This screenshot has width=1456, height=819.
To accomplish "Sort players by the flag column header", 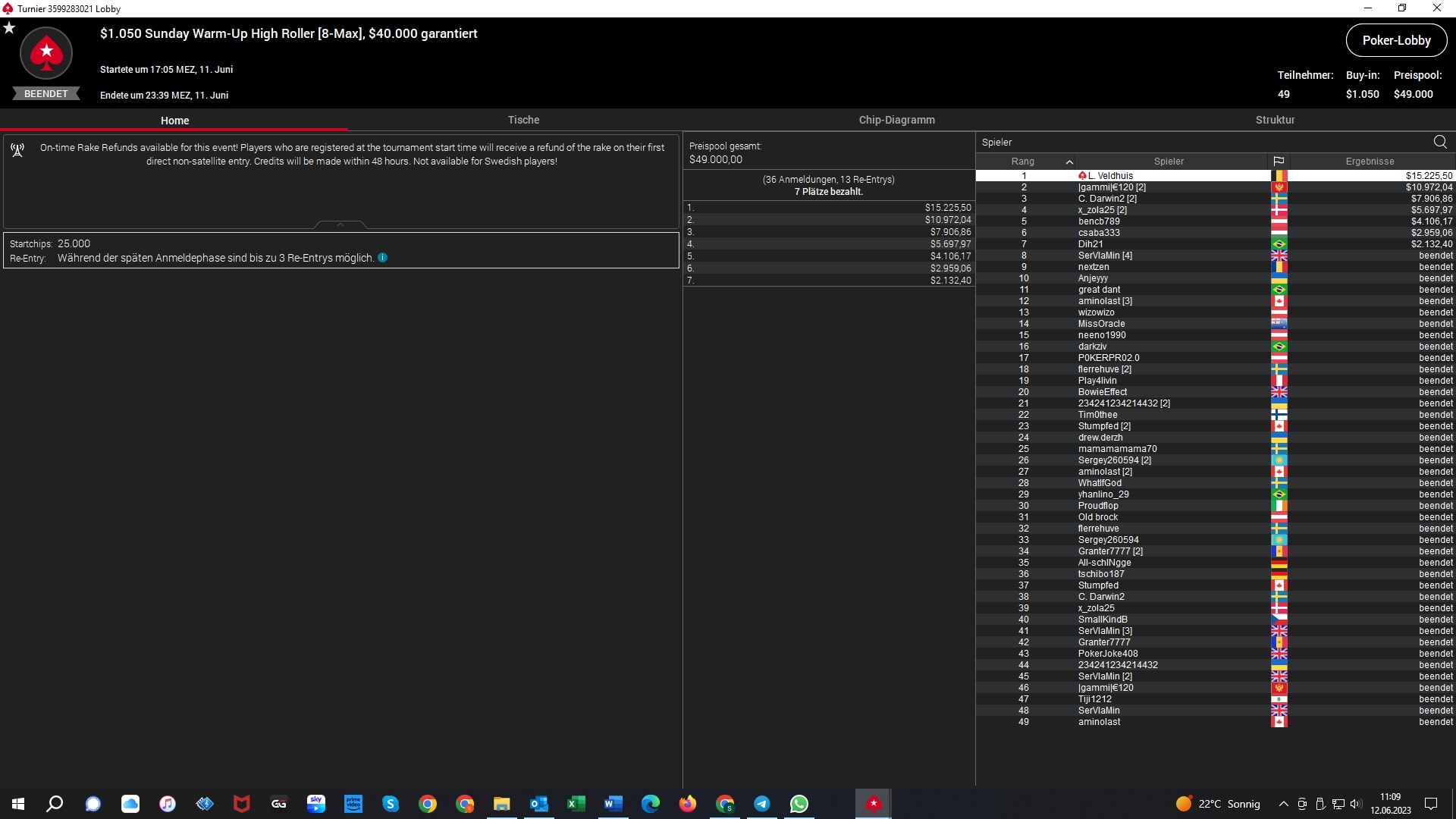I will coord(1279,161).
